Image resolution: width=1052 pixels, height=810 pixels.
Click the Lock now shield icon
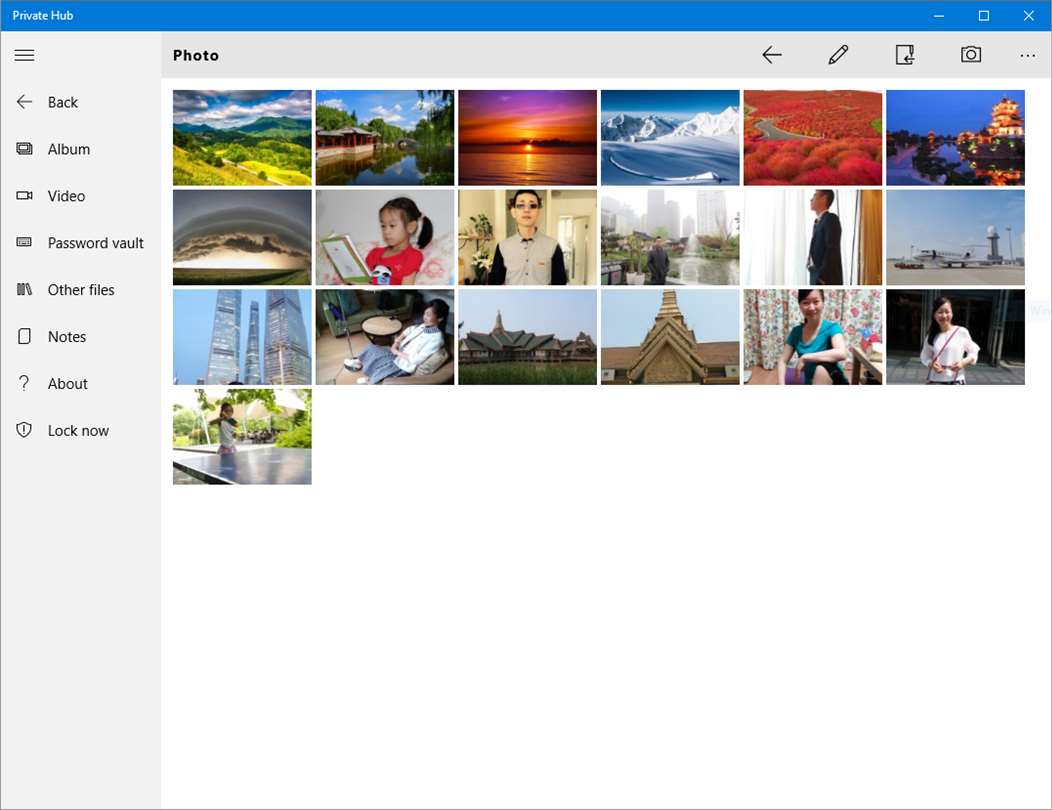point(24,430)
